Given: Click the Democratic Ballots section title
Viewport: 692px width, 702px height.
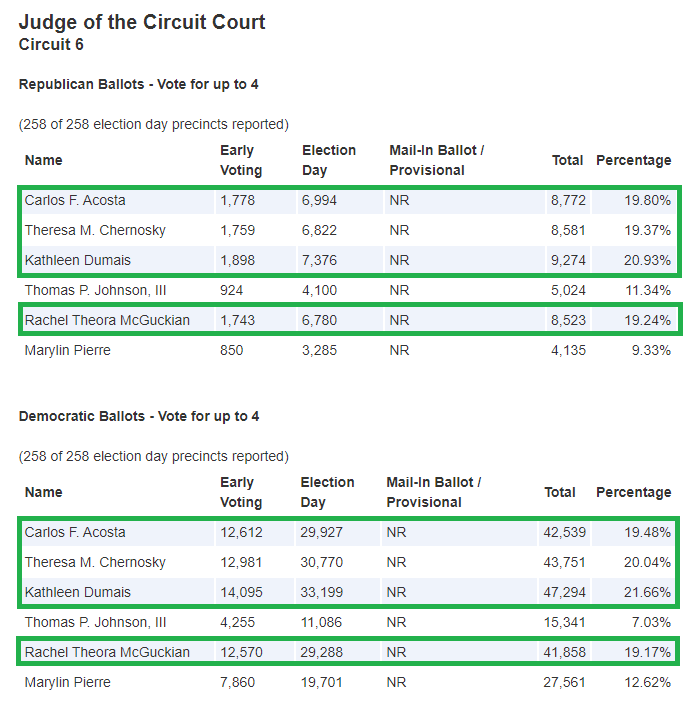Looking at the screenshot, I should point(139,416).
